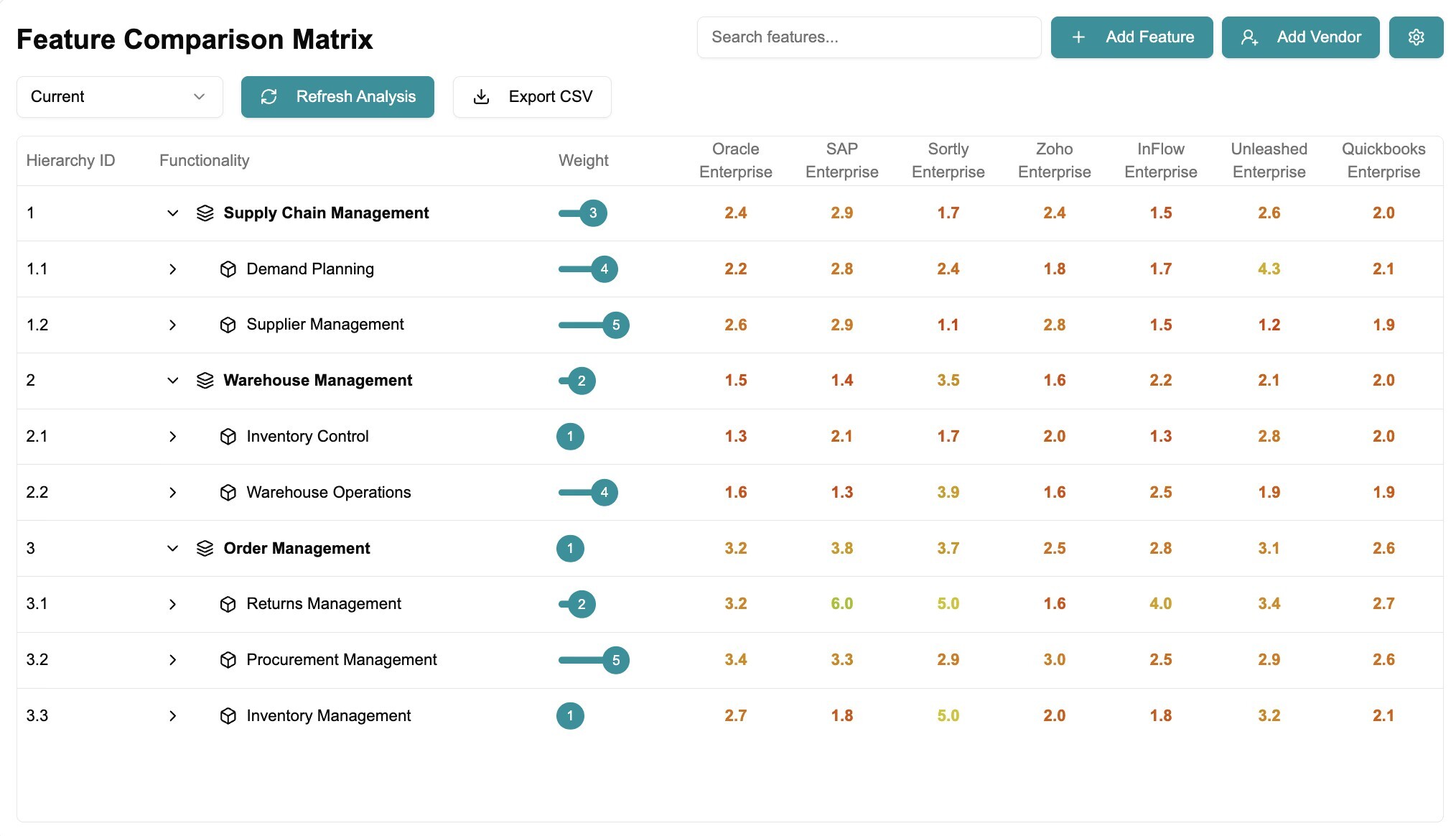The image size is (1456, 836).
Task: Select Unleashed score 2.8 for Inventory Control
Action: (x=1269, y=437)
